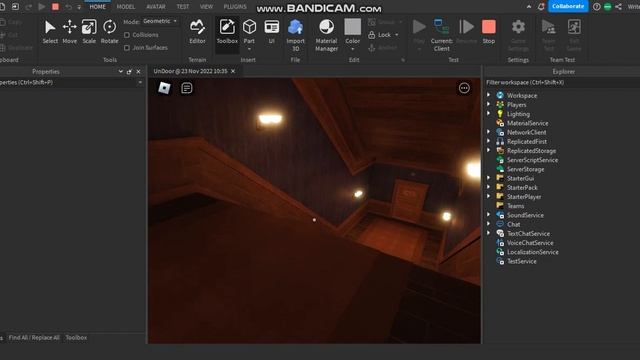Open the bottom Toolbox tab

pyautogui.click(x=76, y=338)
